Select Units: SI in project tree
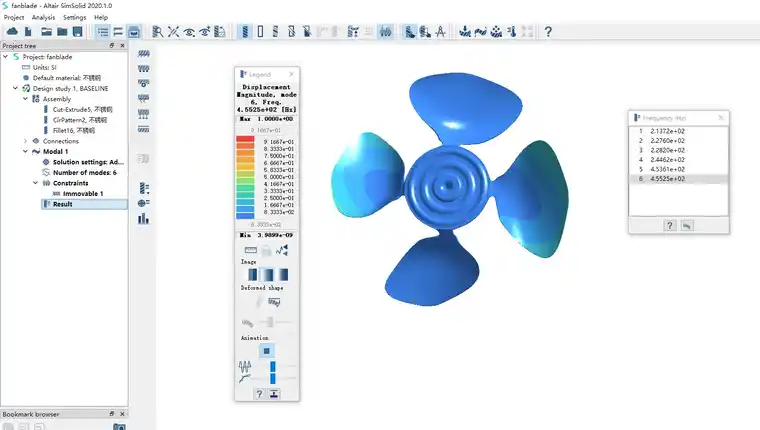The height and width of the screenshot is (430, 760). (x=45, y=67)
